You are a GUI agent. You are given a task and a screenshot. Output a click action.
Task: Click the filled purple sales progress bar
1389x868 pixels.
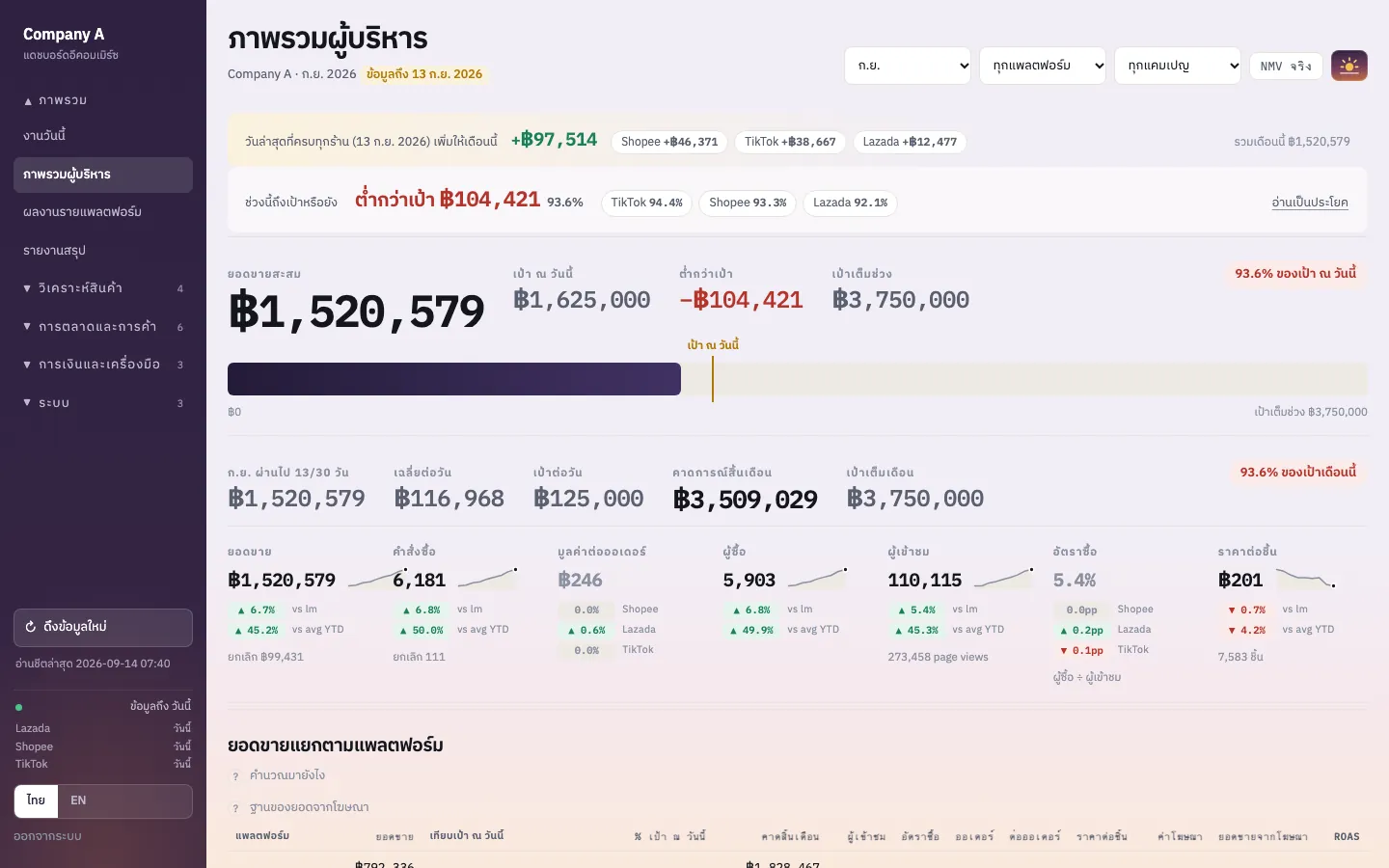point(454,379)
